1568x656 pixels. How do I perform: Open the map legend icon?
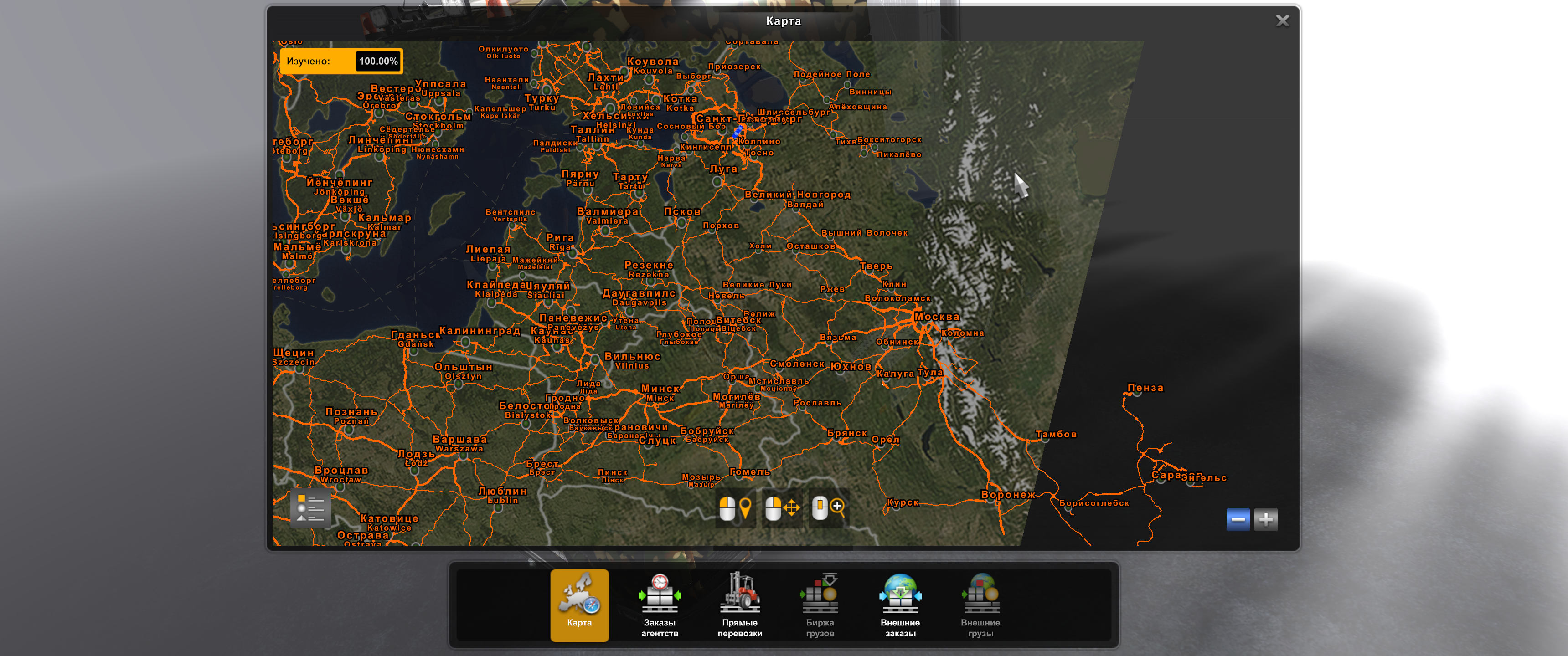[x=310, y=508]
